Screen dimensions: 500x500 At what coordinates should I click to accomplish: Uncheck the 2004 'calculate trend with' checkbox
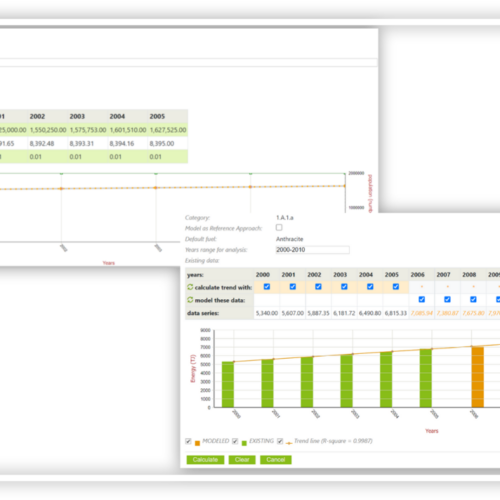(x=370, y=287)
